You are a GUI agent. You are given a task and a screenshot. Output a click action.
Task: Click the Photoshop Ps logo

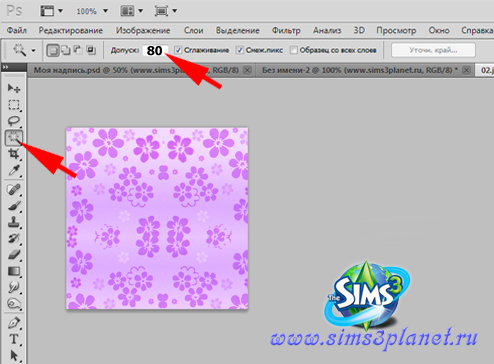pyautogui.click(x=14, y=11)
